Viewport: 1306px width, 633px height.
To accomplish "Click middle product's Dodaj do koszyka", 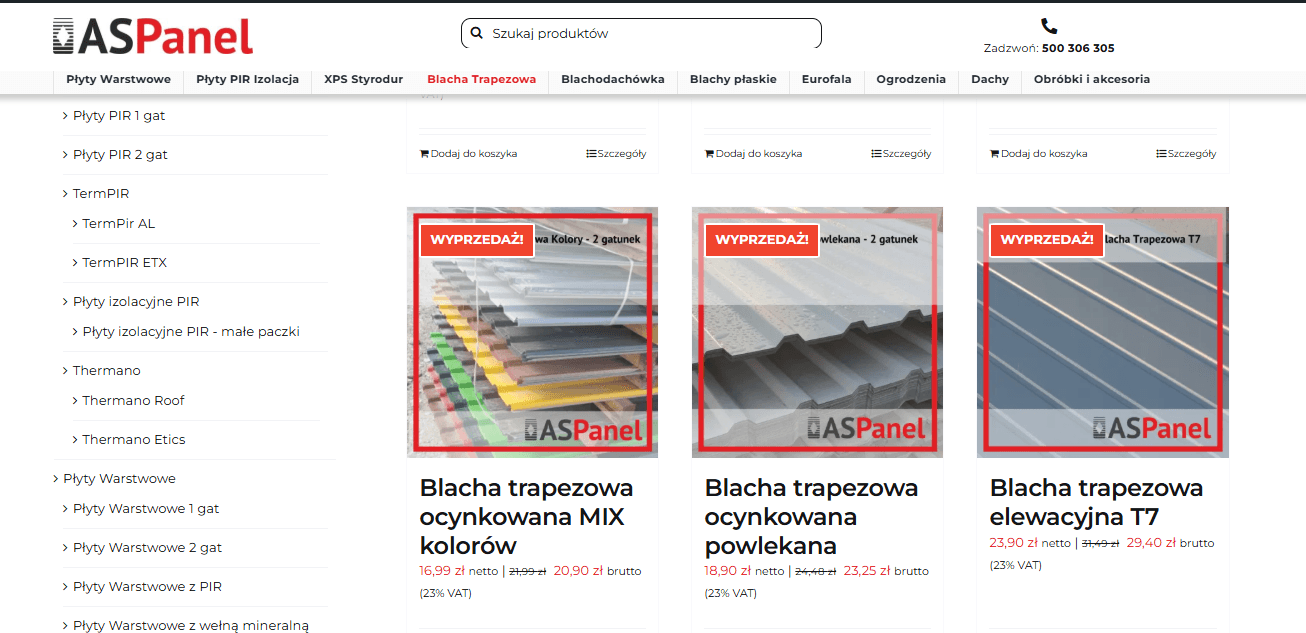I will (x=753, y=154).
